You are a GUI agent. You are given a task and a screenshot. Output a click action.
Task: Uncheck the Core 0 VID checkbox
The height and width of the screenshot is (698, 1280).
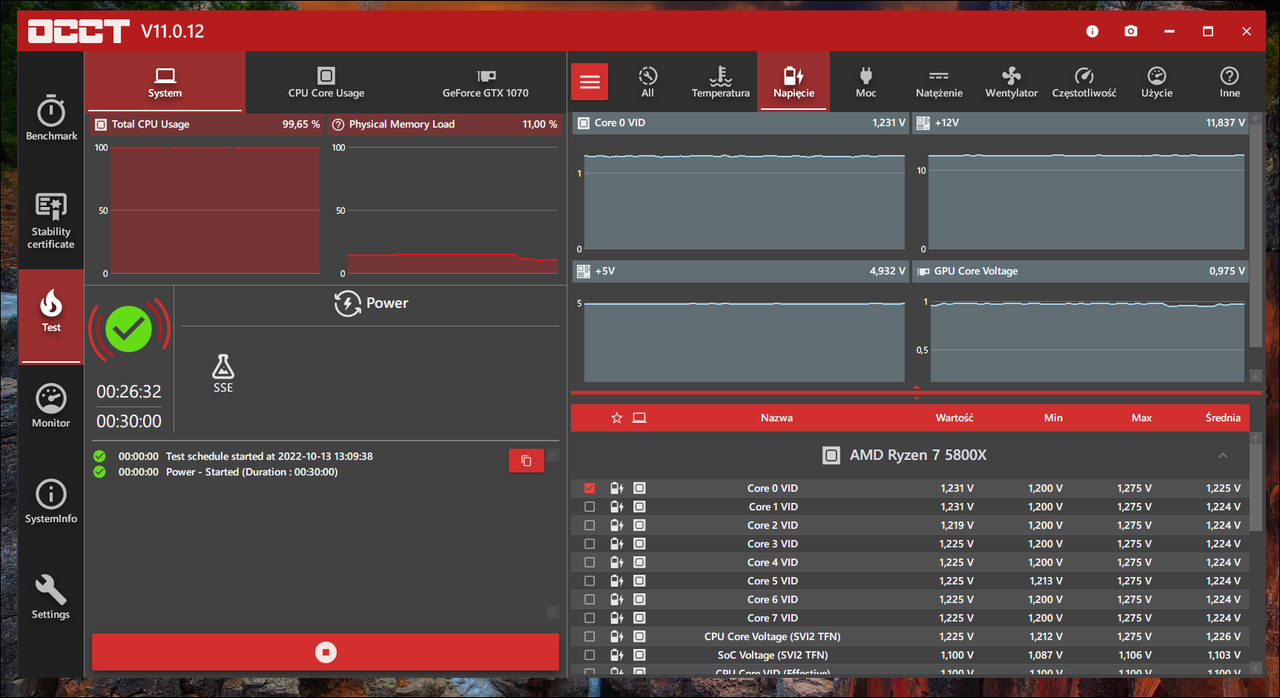pos(589,488)
